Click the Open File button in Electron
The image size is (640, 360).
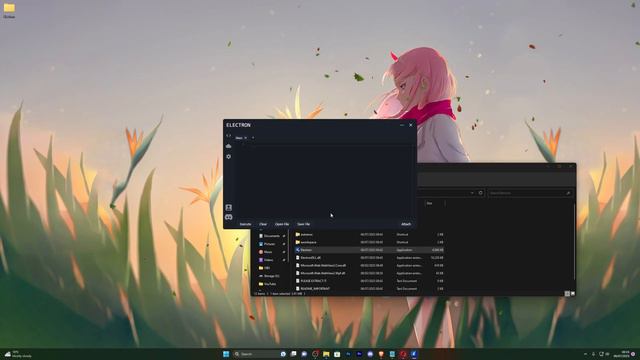point(282,224)
